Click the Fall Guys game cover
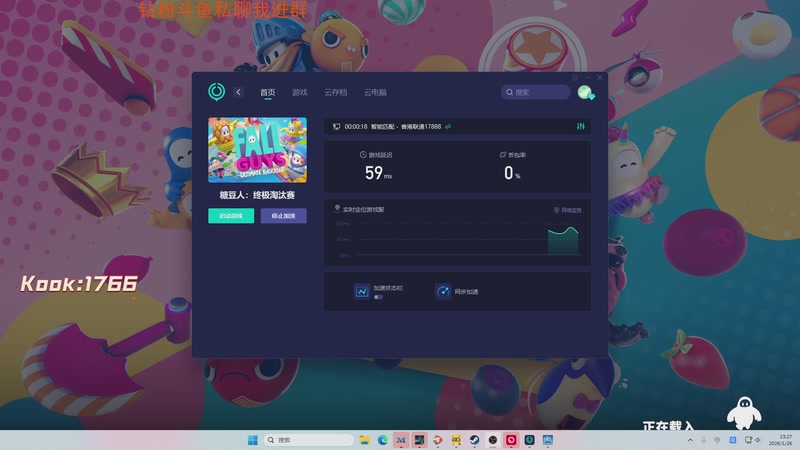 tap(258, 150)
